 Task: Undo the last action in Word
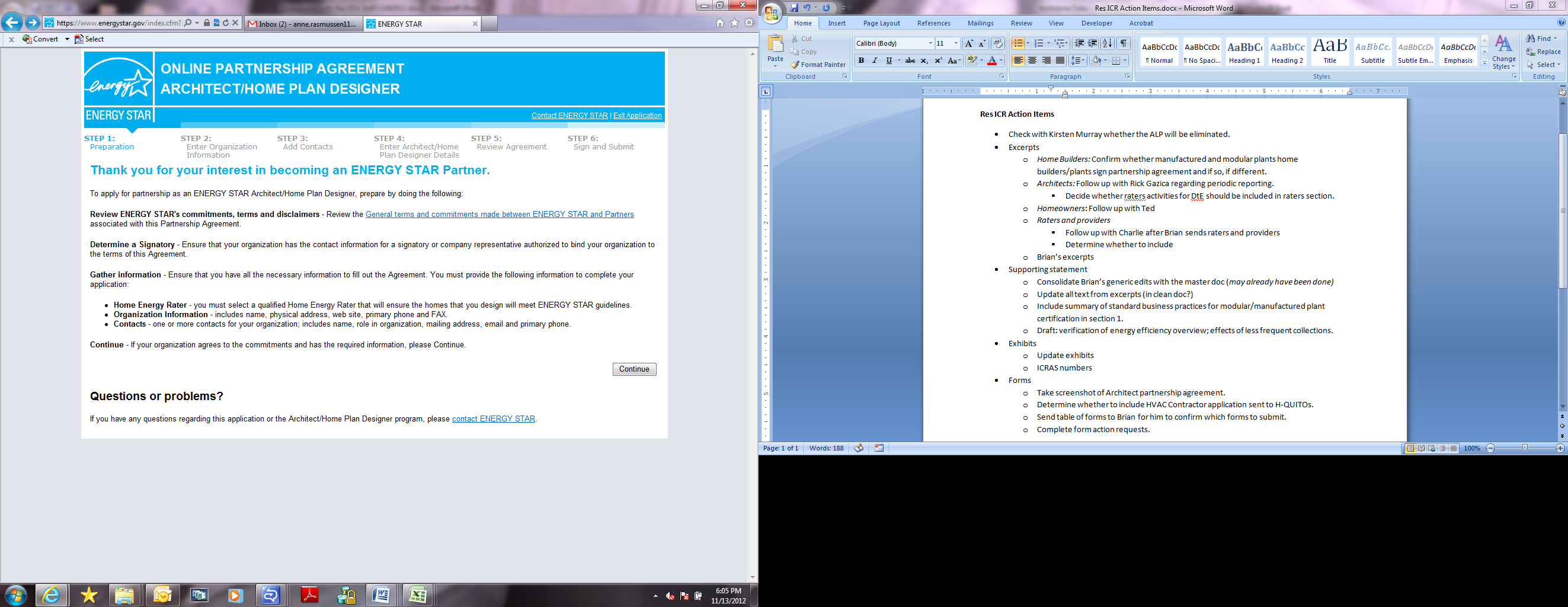pos(807,8)
